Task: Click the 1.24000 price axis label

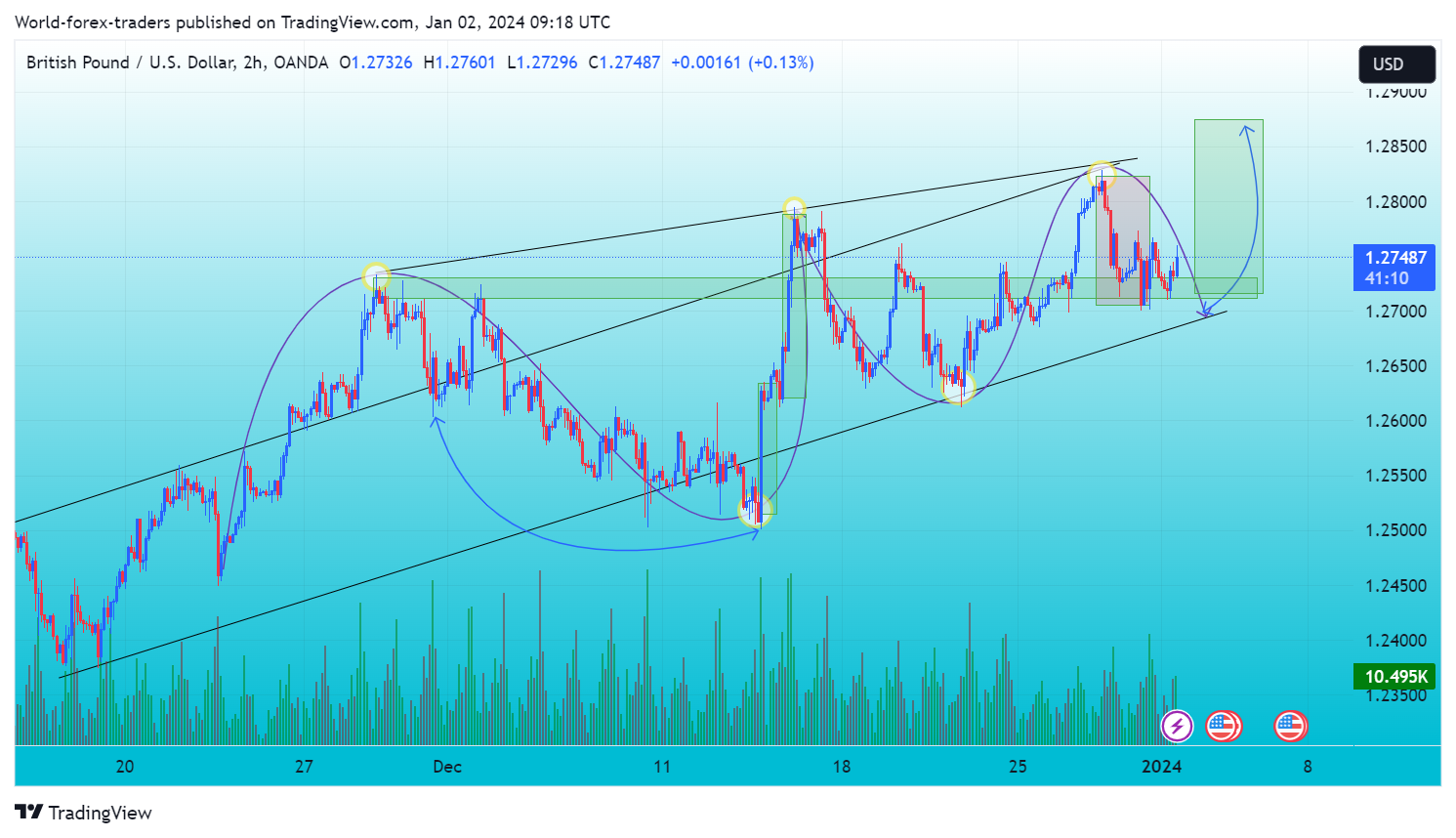Action: pos(1395,641)
